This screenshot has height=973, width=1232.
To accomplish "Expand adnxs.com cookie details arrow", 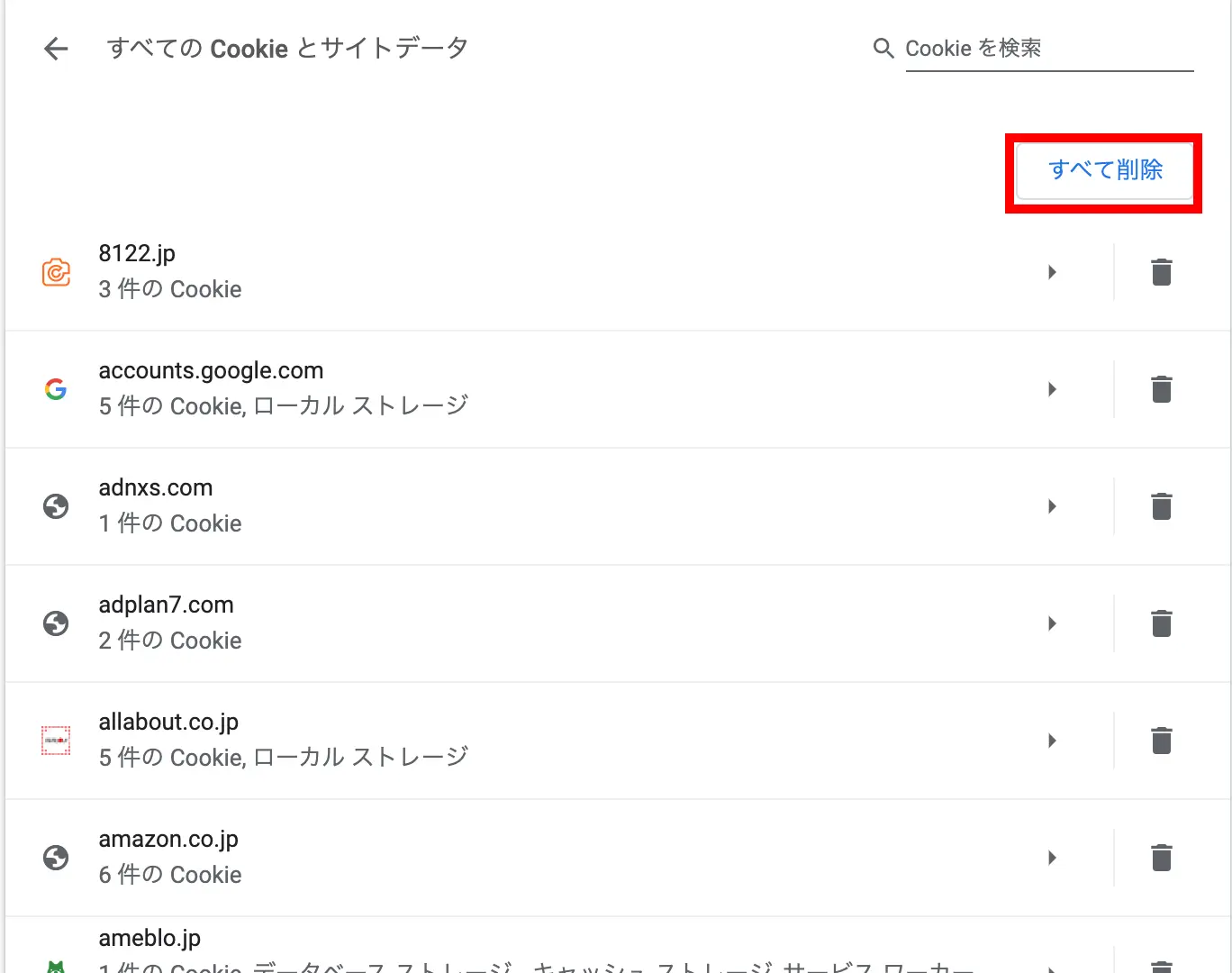I will coord(1052,506).
